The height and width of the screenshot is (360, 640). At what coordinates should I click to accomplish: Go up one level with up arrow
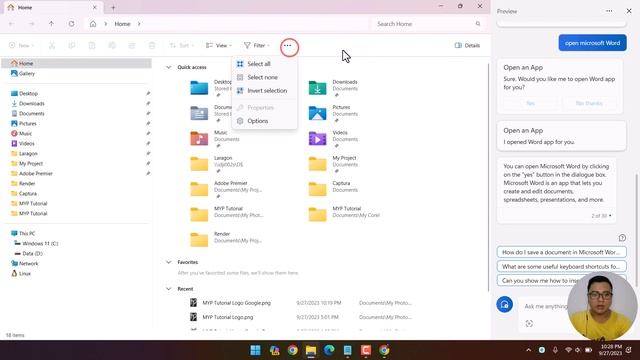(51, 24)
